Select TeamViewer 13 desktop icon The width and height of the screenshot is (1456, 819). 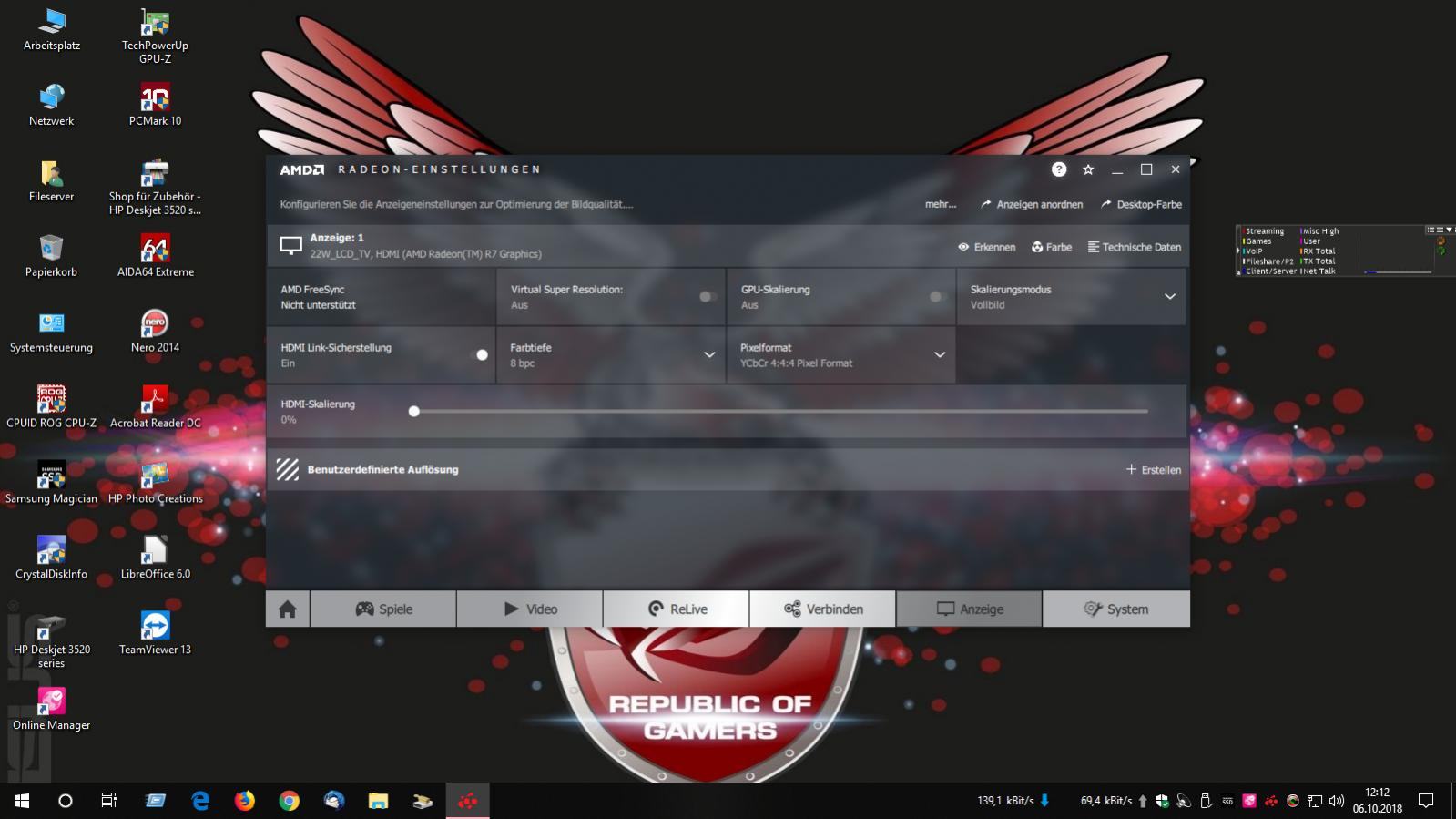point(155,633)
